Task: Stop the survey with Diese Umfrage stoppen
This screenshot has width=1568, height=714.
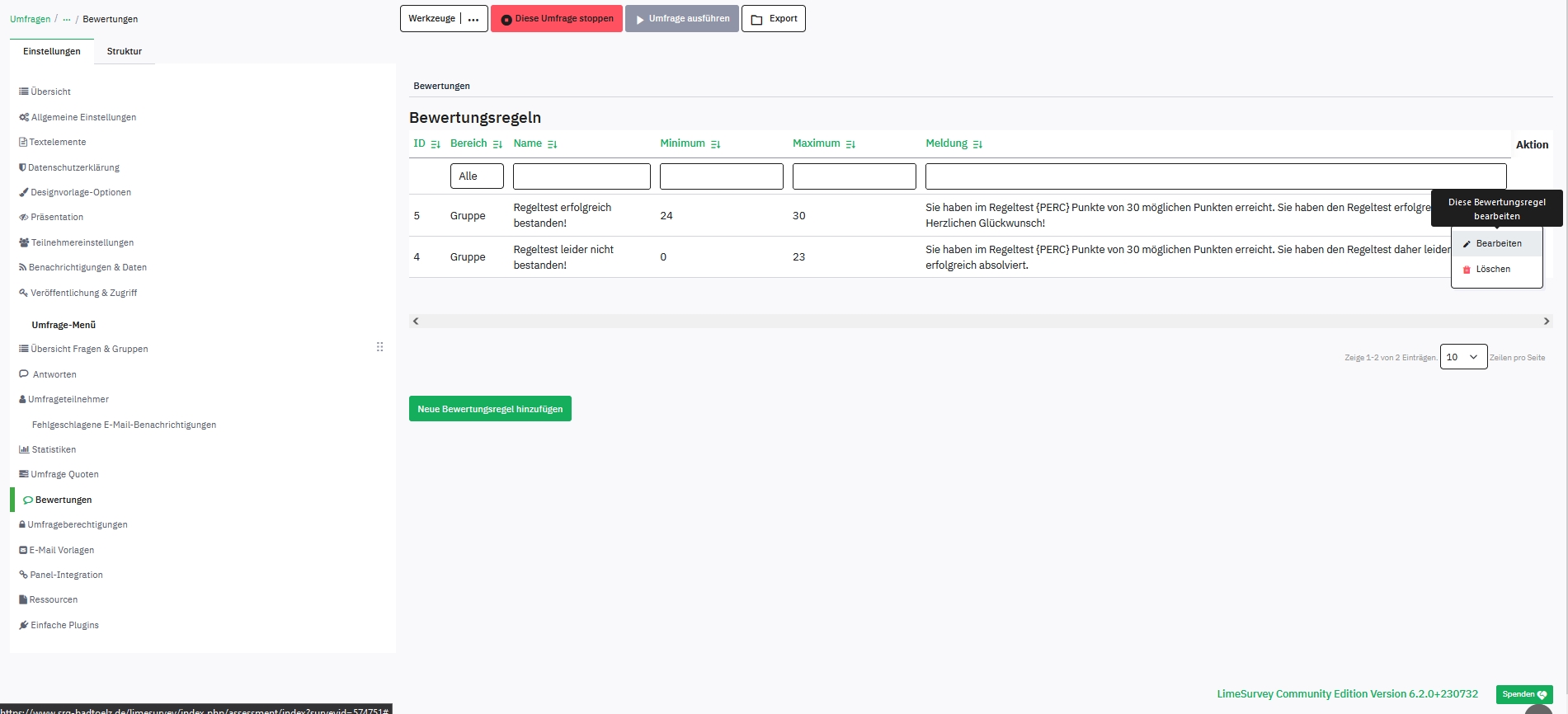Action: [556, 19]
